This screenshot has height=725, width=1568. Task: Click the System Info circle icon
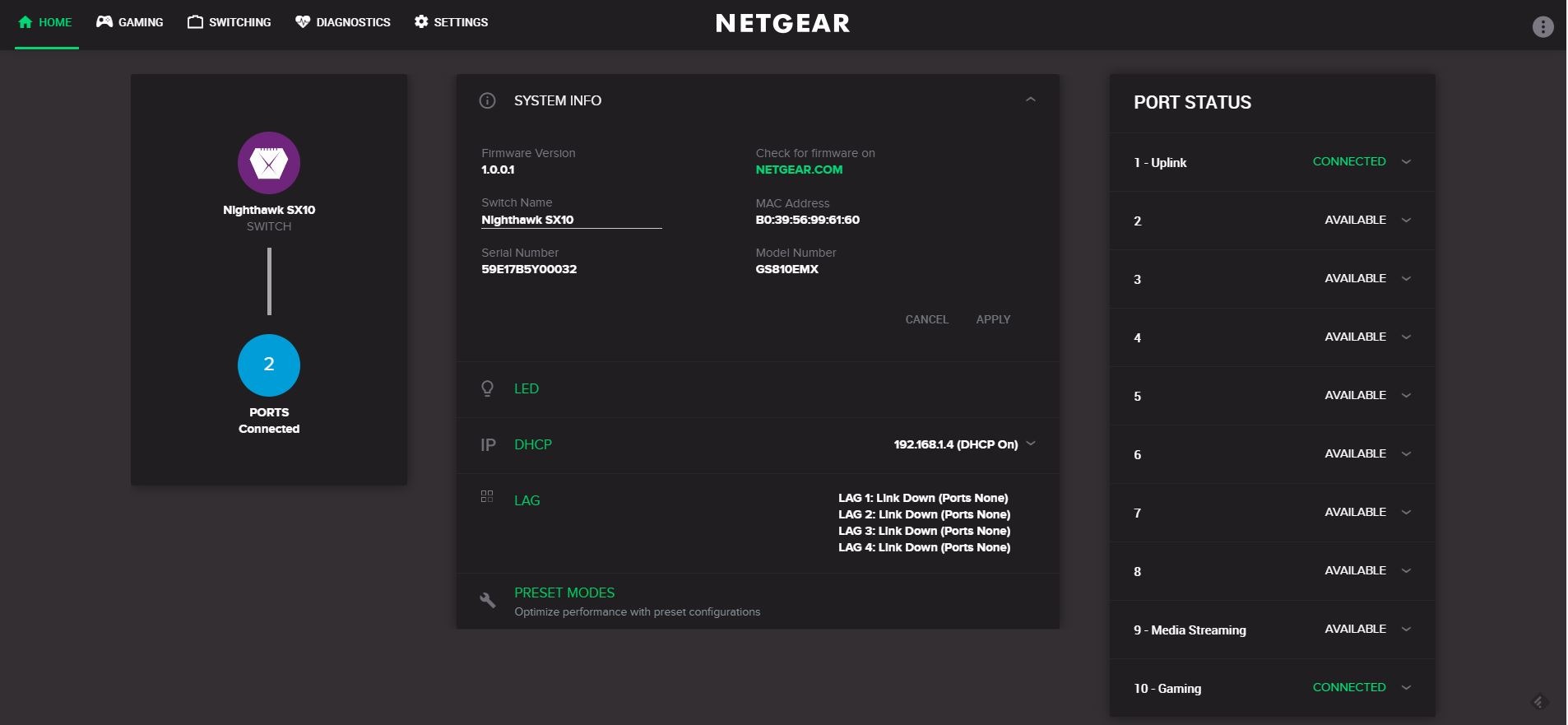click(x=488, y=100)
